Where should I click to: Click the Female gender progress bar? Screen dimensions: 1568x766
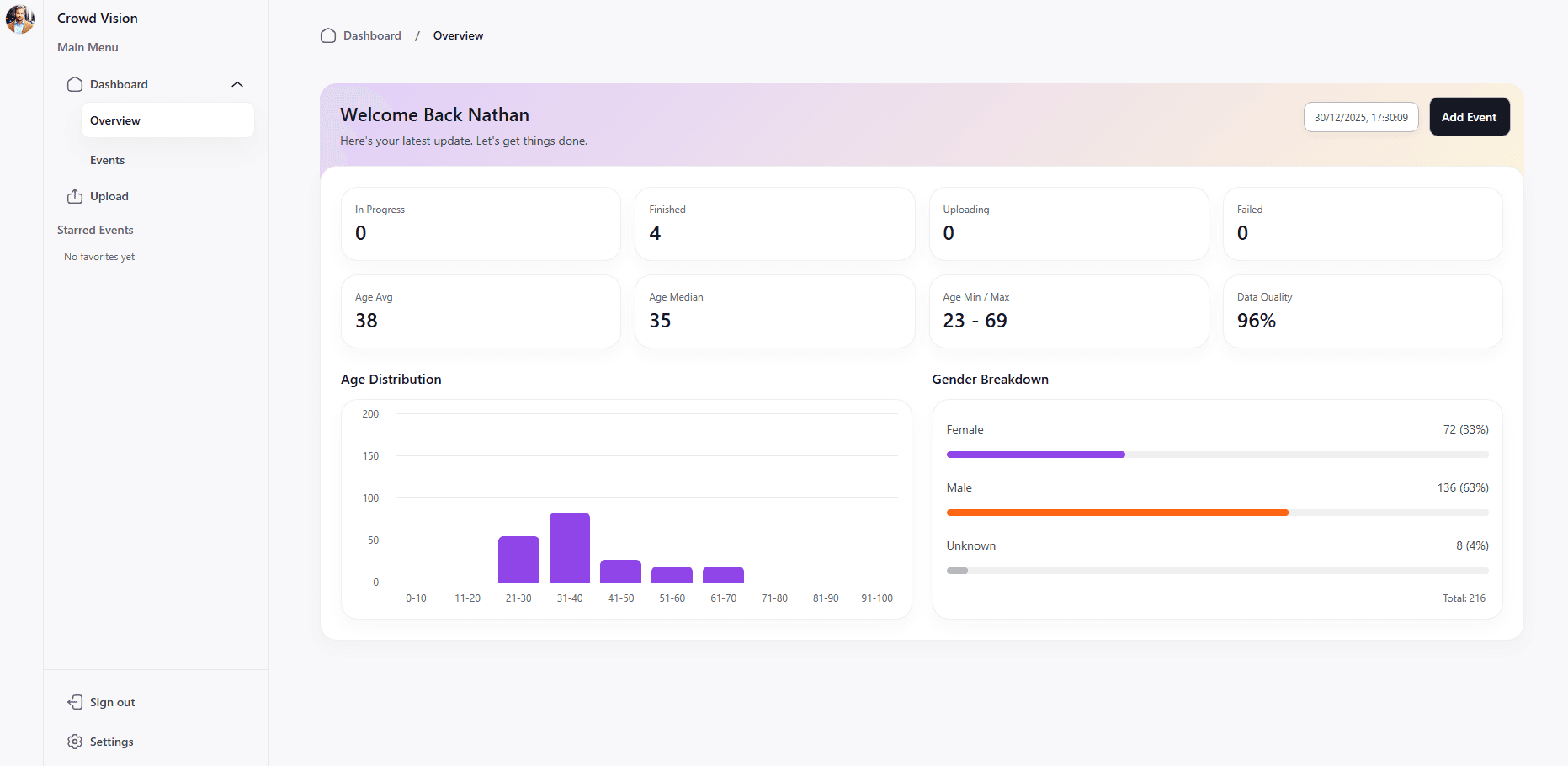(x=1035, y=455)
